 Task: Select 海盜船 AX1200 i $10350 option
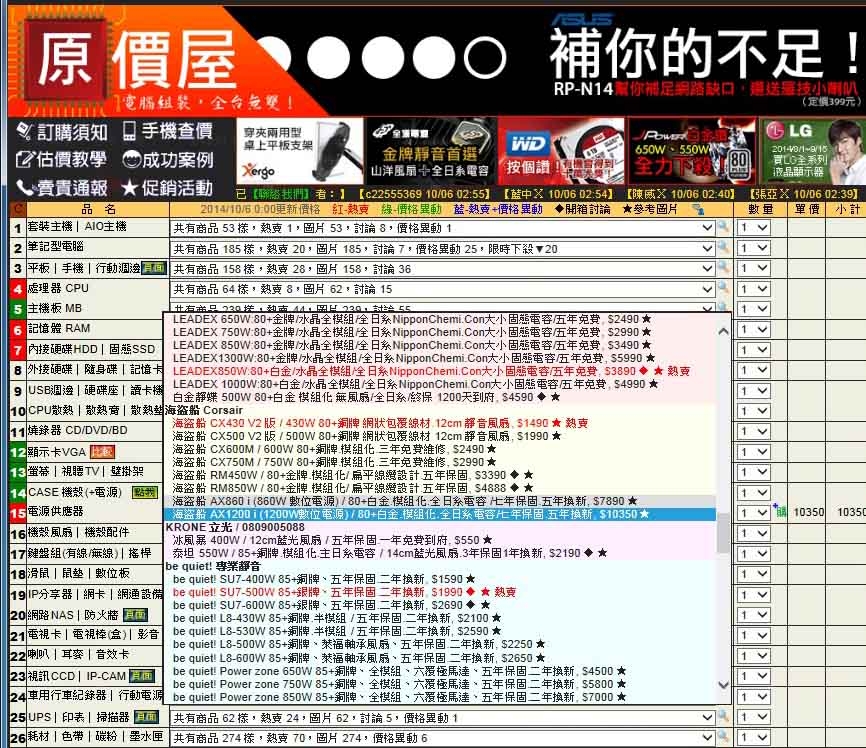440,514
